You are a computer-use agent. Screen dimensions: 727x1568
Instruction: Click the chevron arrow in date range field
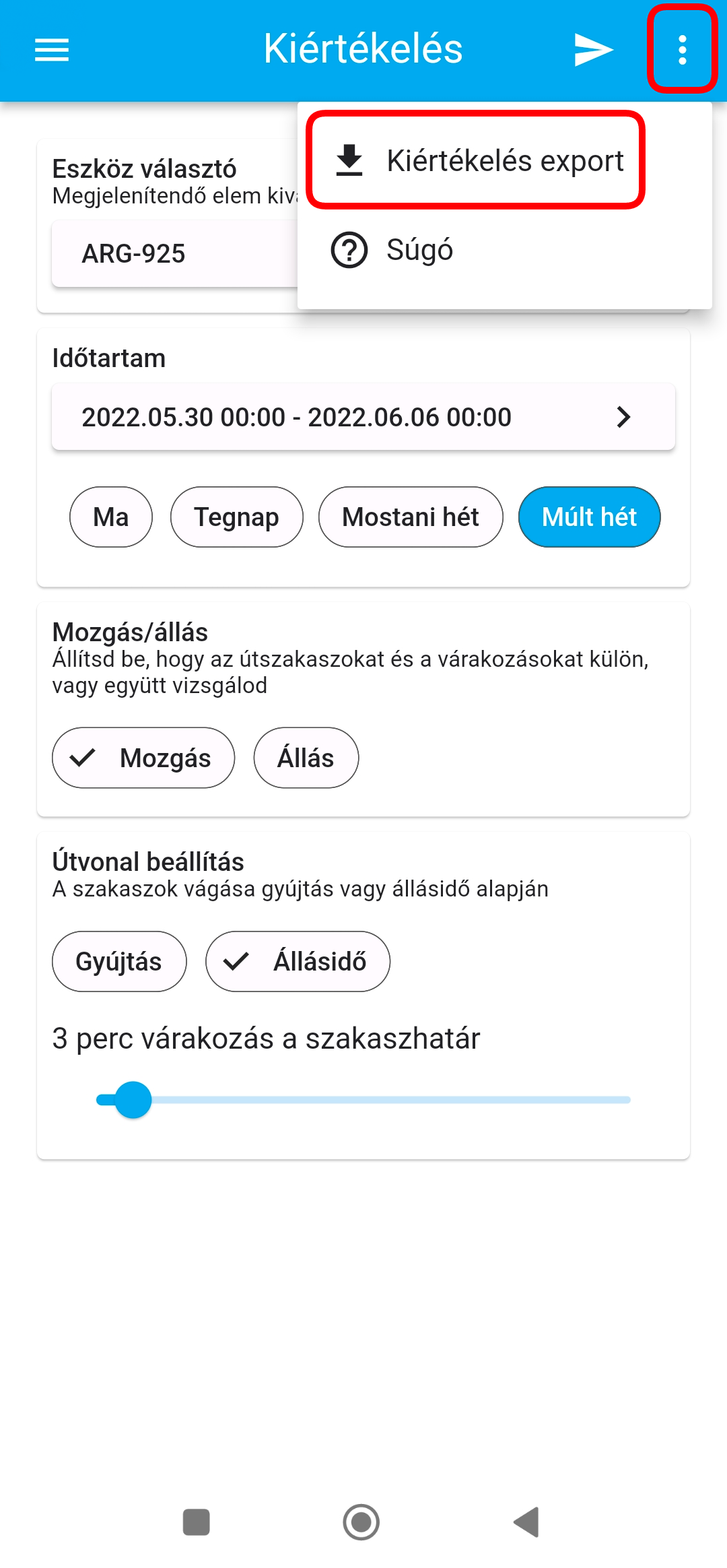624,417
